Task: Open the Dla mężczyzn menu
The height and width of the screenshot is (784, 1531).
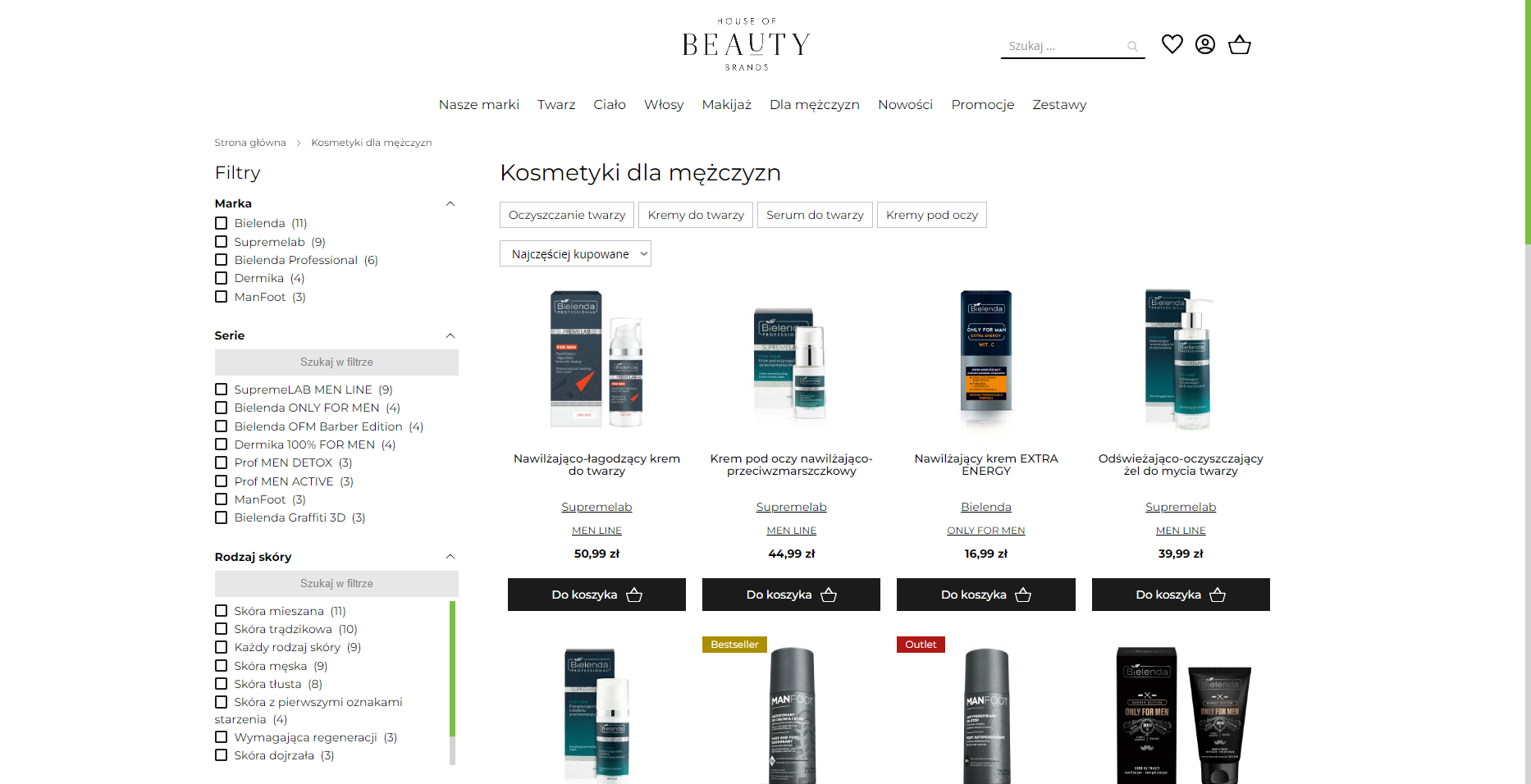Action: (x=815, y=104)
